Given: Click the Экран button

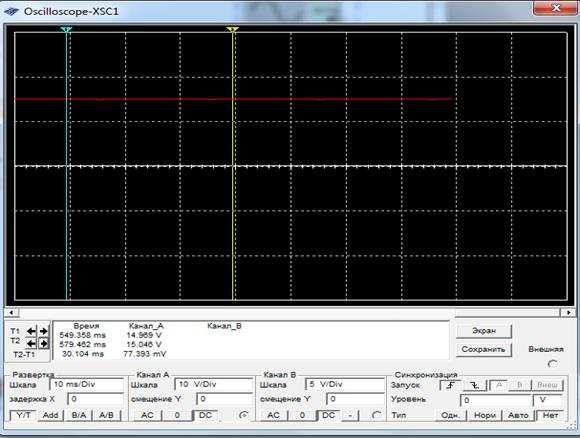Looking at the screenshot, I should point(484,331).
